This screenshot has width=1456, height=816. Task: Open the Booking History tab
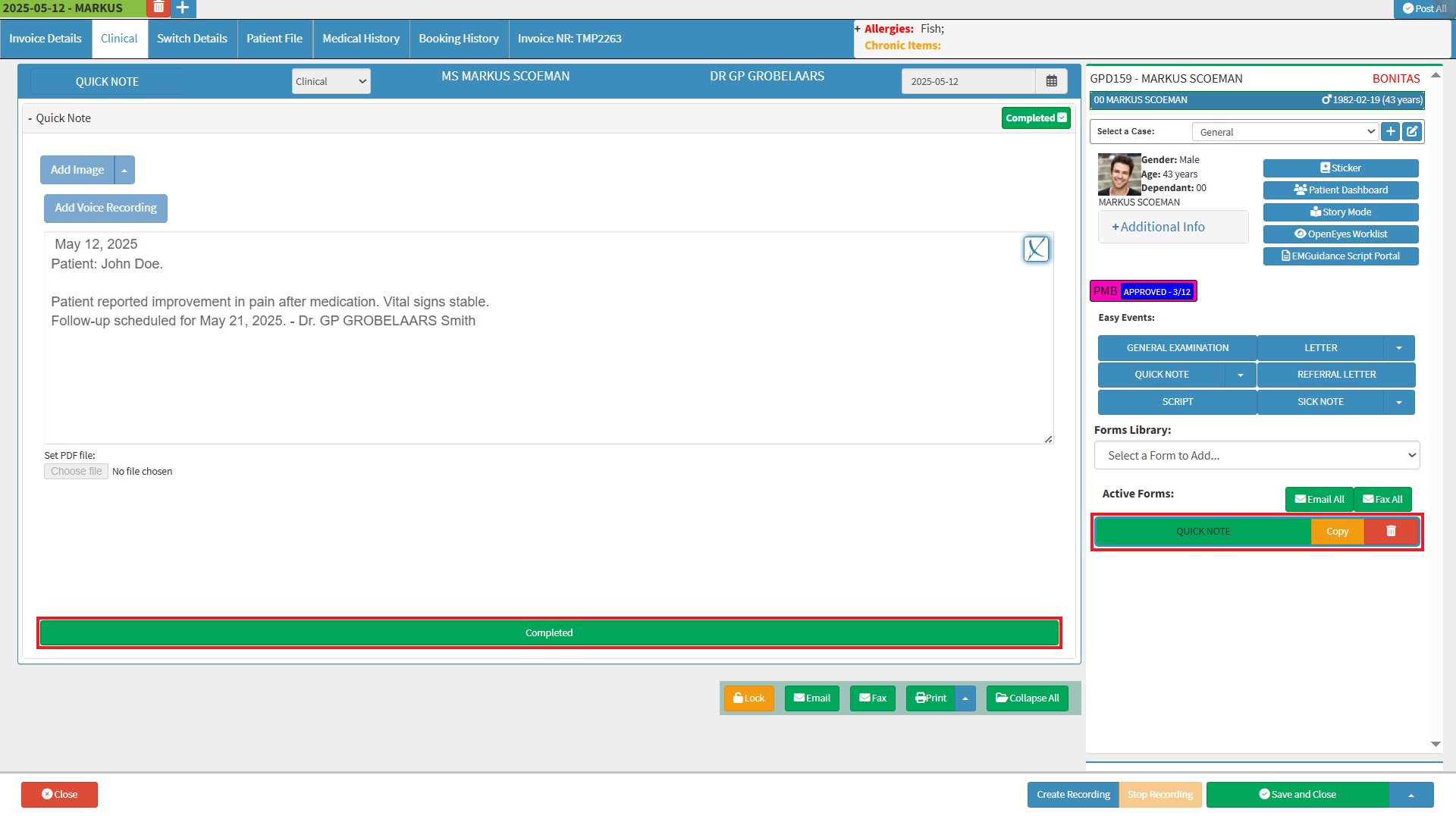pos(459,39)
